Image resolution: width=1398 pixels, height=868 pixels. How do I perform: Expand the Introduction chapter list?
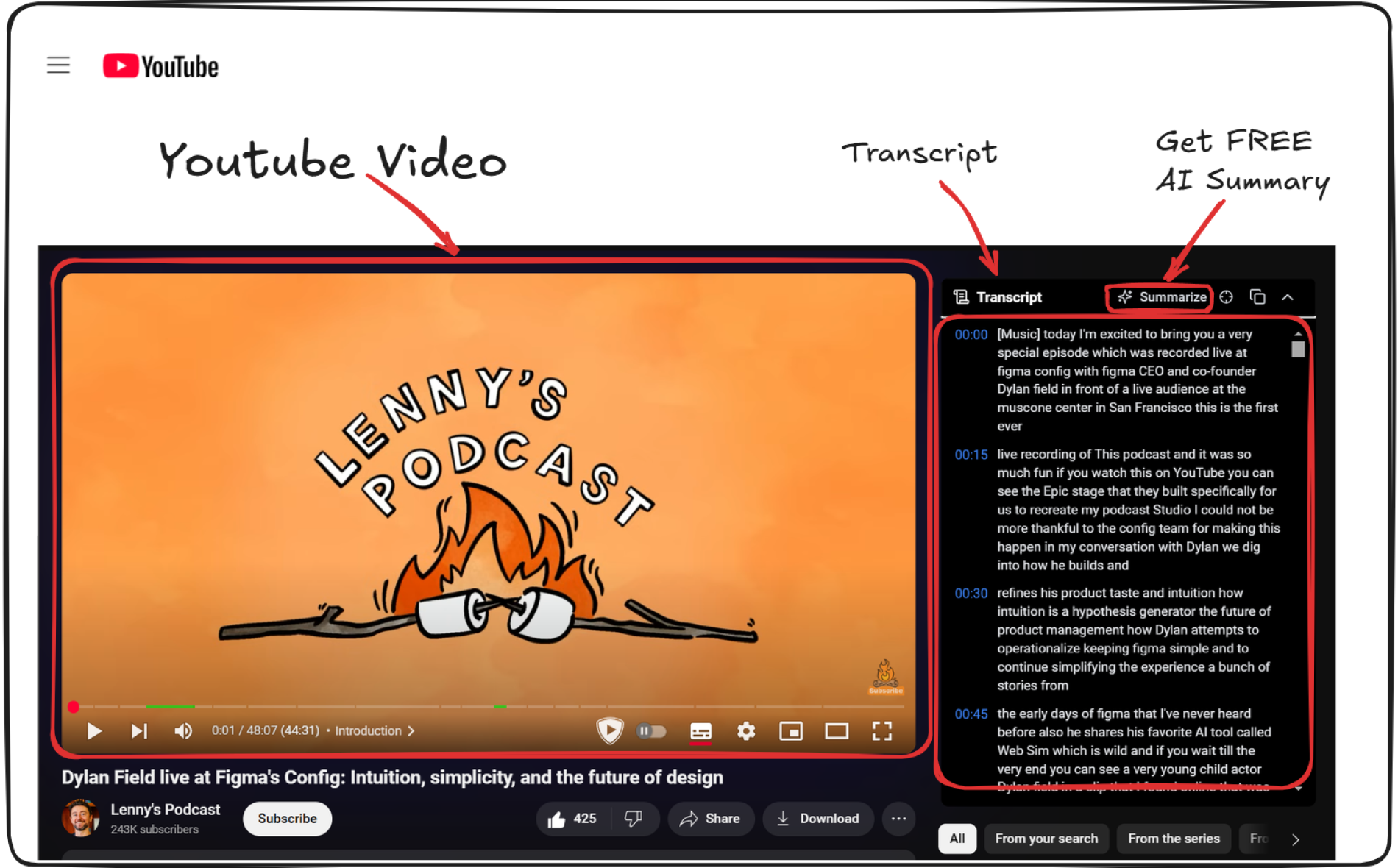[375, 730]
